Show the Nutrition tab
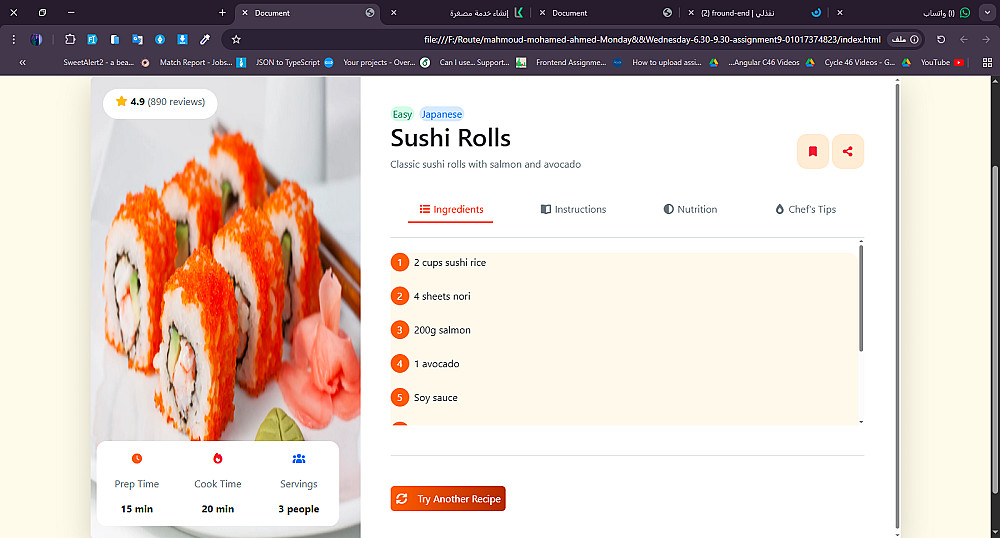1000x538 pixels. 690,209
